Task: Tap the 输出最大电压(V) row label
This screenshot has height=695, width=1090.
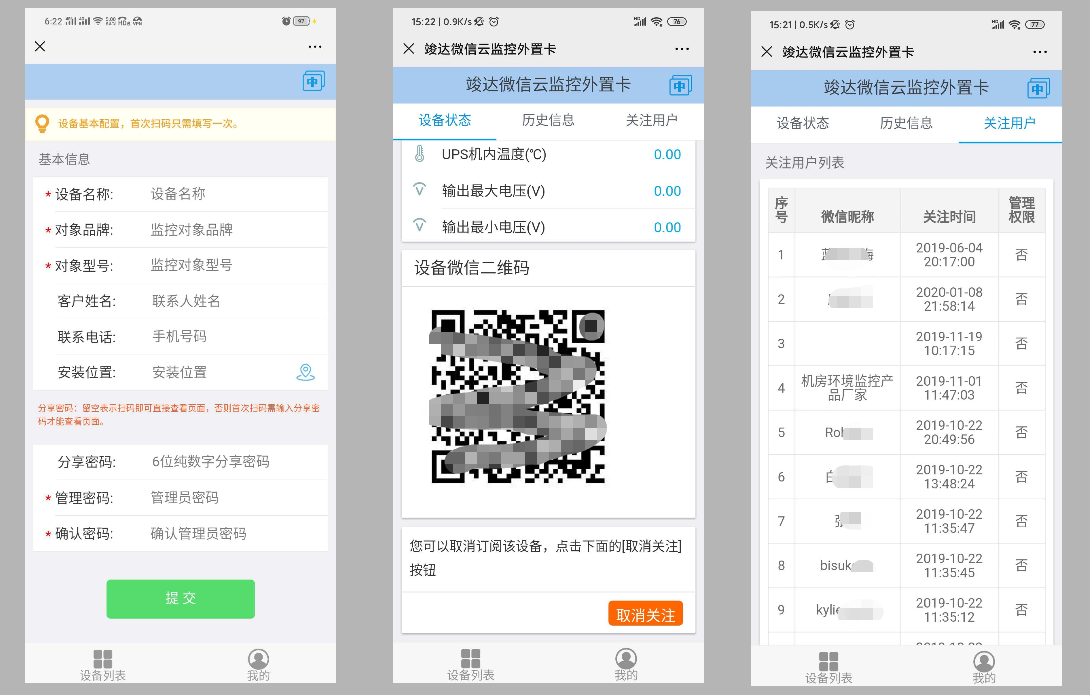Action: (494, 191)
